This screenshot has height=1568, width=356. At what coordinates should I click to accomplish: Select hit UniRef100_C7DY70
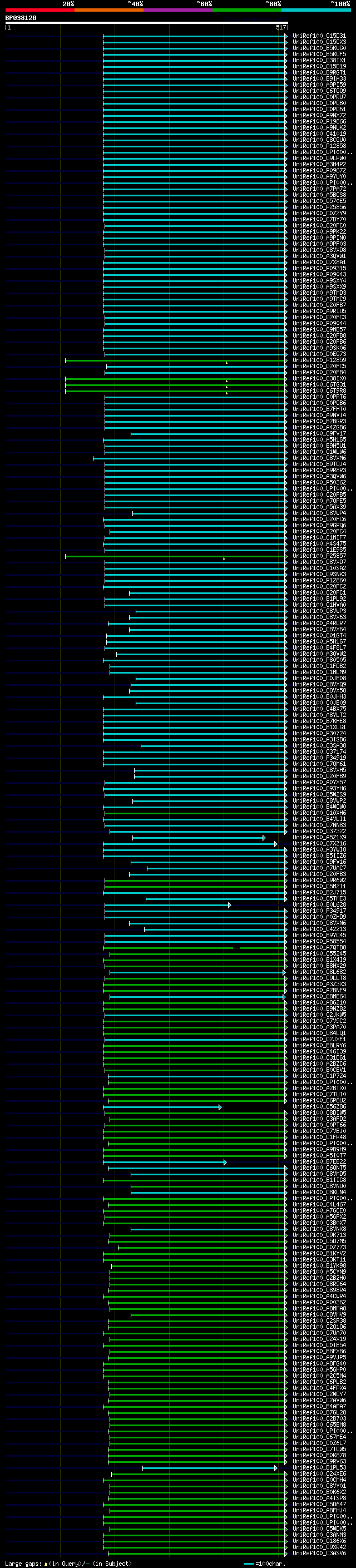click(319, 220)
